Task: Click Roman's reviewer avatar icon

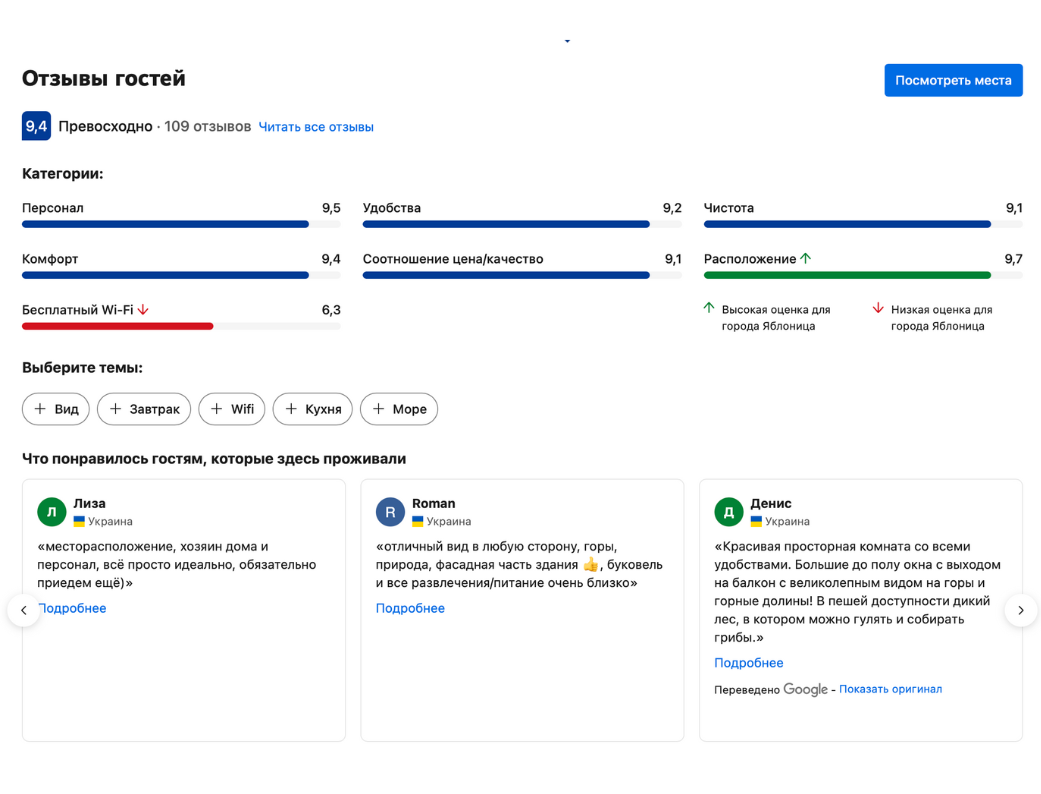Action: (390, 512)
